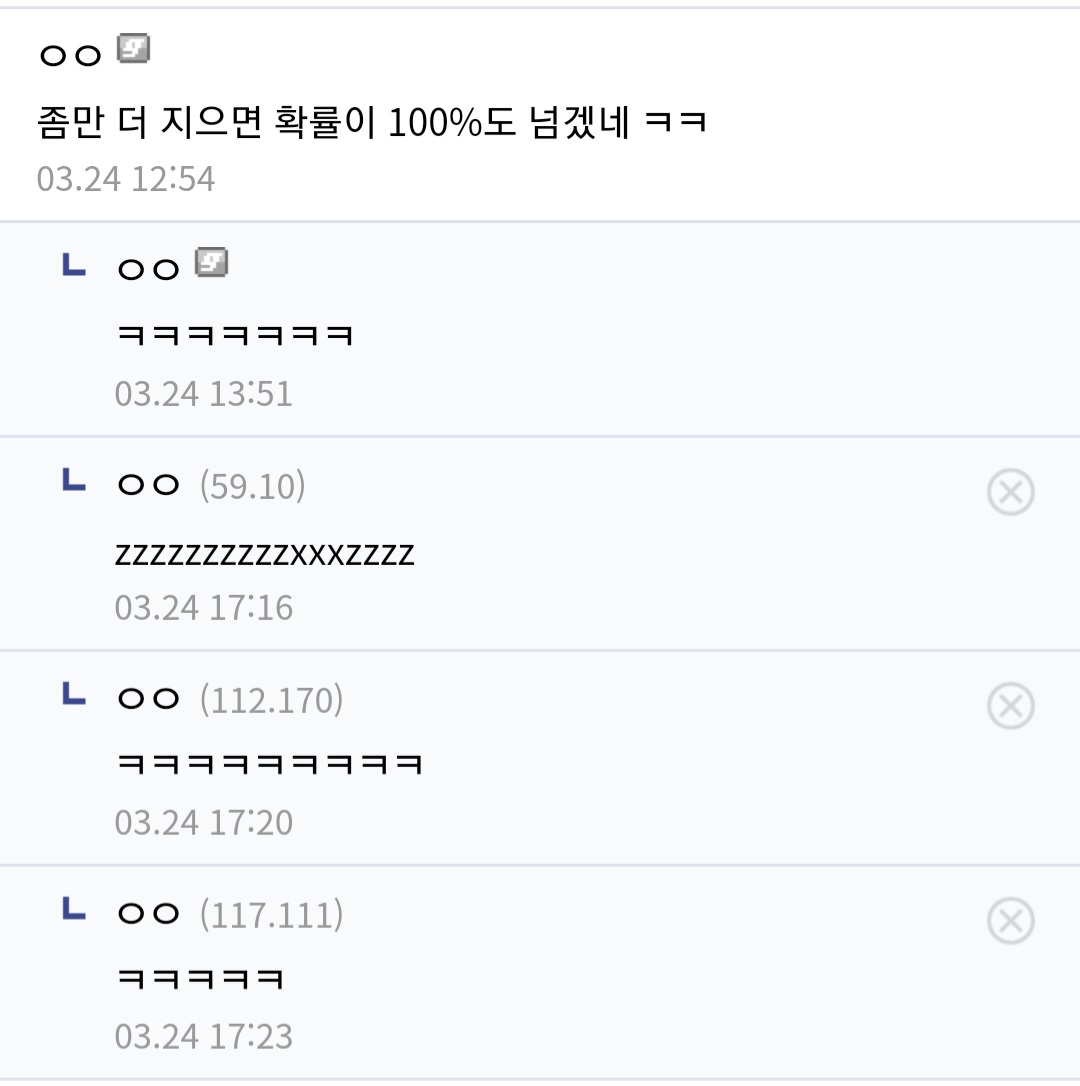Tap the comment mentioning 100% to reply
The width and height of the screenshot is (1080, 1086).
click(x=372, y=124)
